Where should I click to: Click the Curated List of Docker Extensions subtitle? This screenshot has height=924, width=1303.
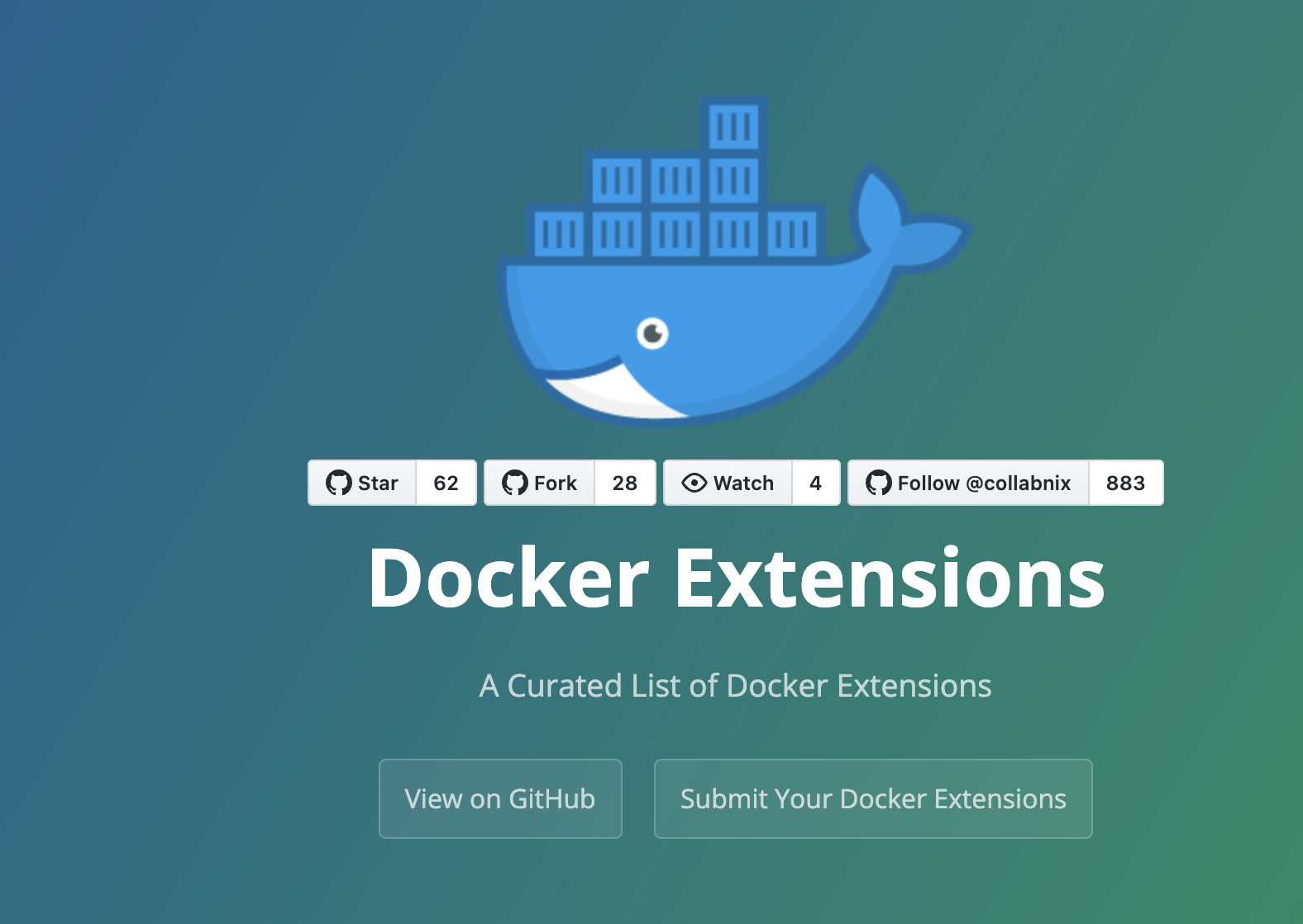pyautogui.click(x=735, y=686)
